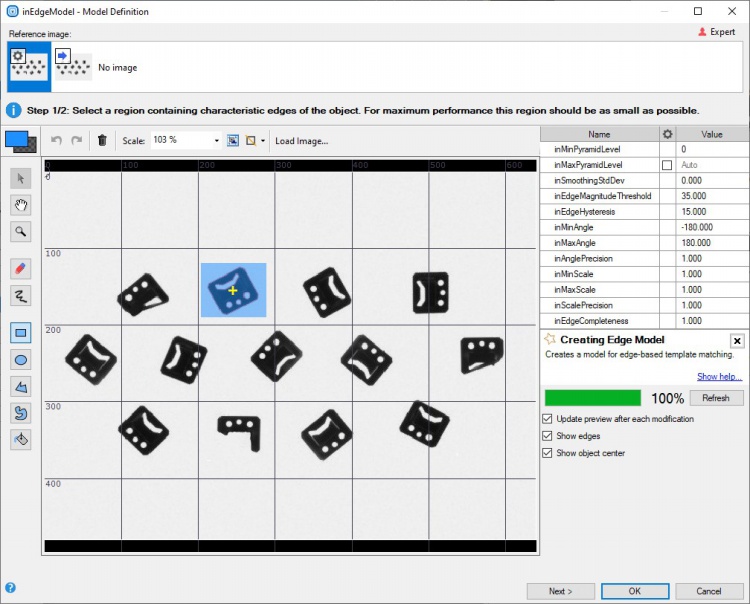
Task: Edit the inEdgeMagnitudeThreshold value field
Action: pyautogui.click(x=712, y=196)
